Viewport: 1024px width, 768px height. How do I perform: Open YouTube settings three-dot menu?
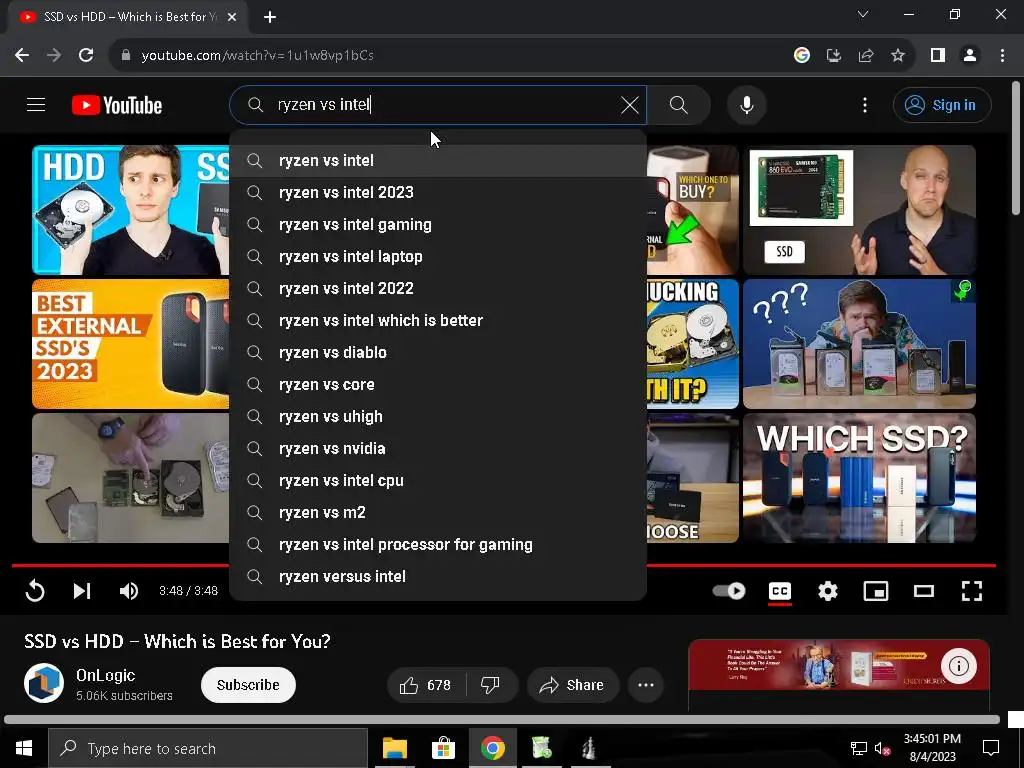(x=865, y=104)
